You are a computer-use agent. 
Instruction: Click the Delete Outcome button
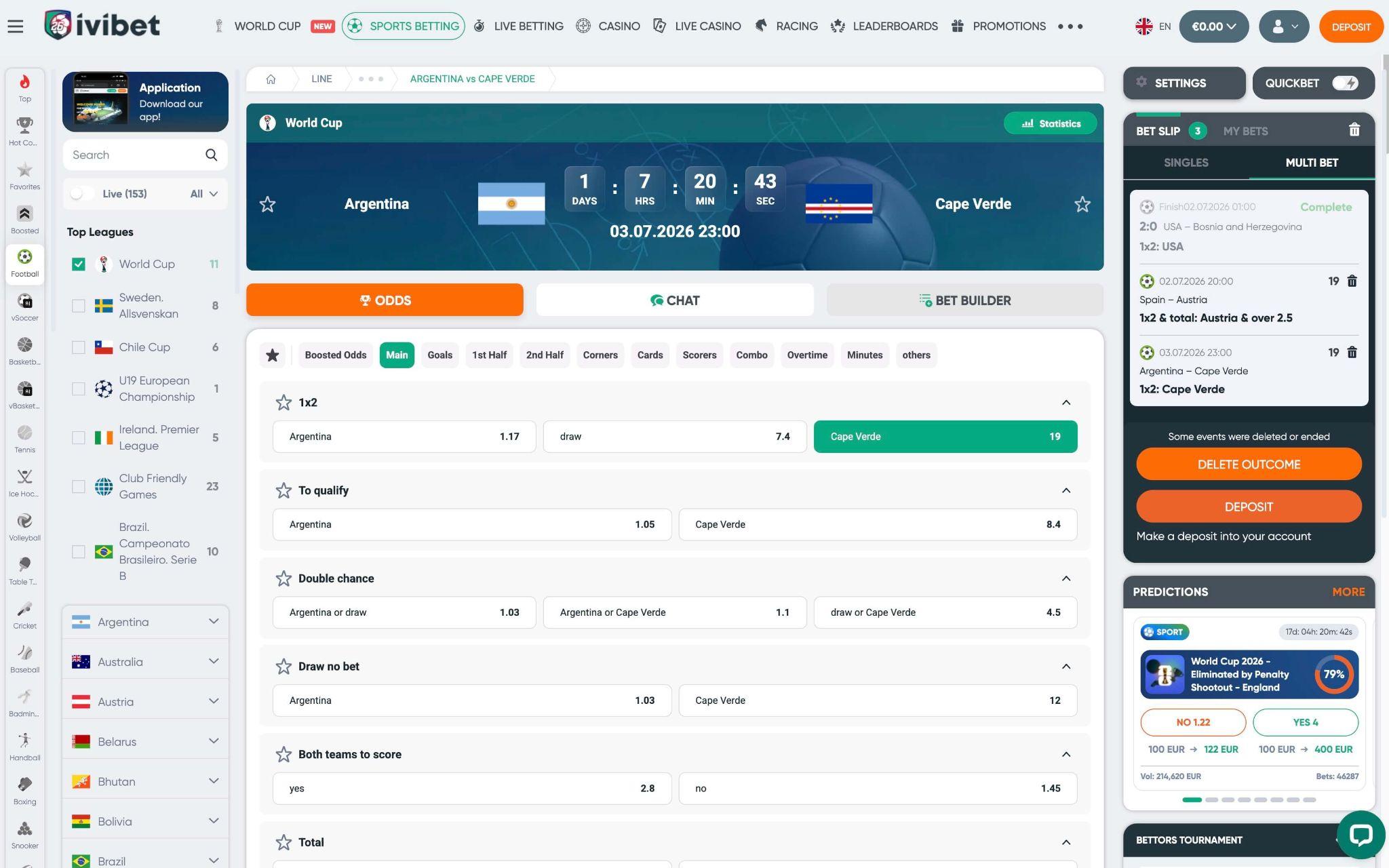click(x=1249, y=465)
